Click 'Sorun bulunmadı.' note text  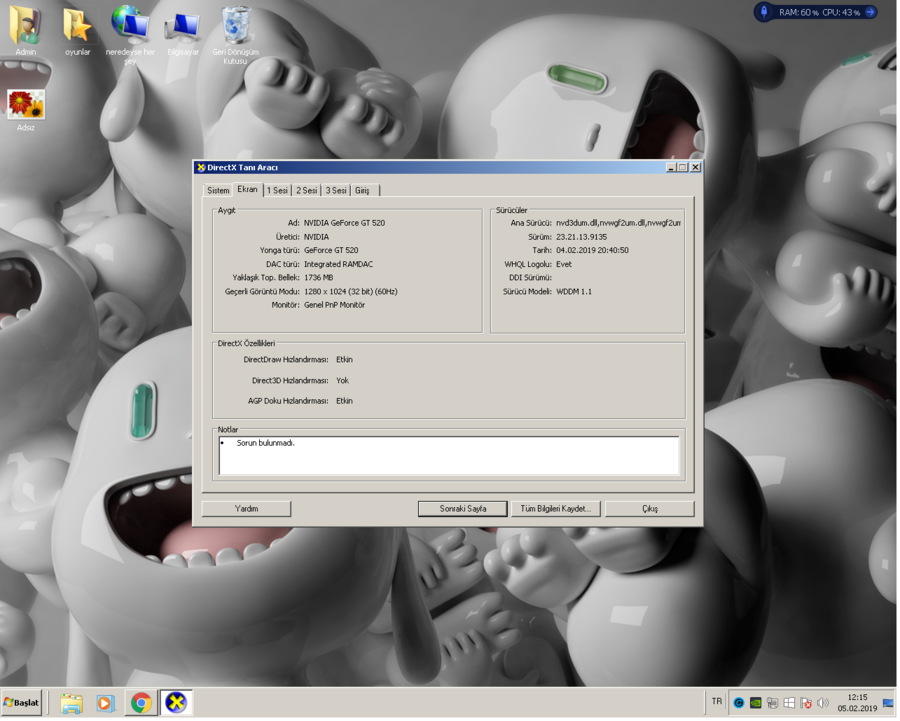pos(266,443)
